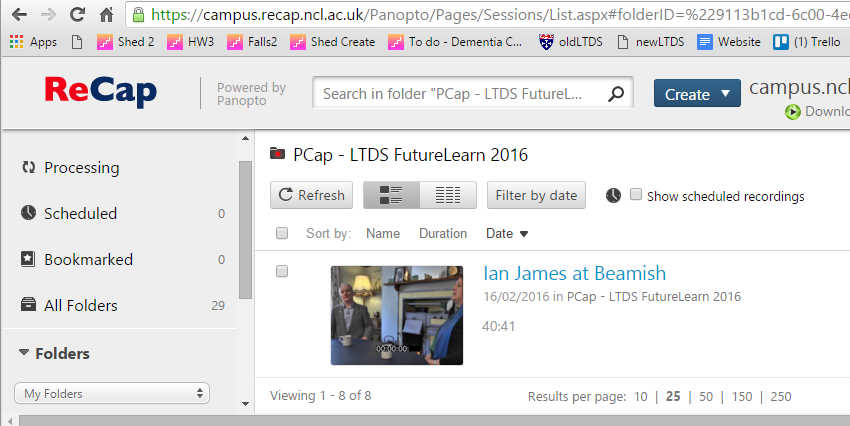Open the Ian James at Beamish link
Viewport: 850px width, 426px height.
tap(574, 273)
